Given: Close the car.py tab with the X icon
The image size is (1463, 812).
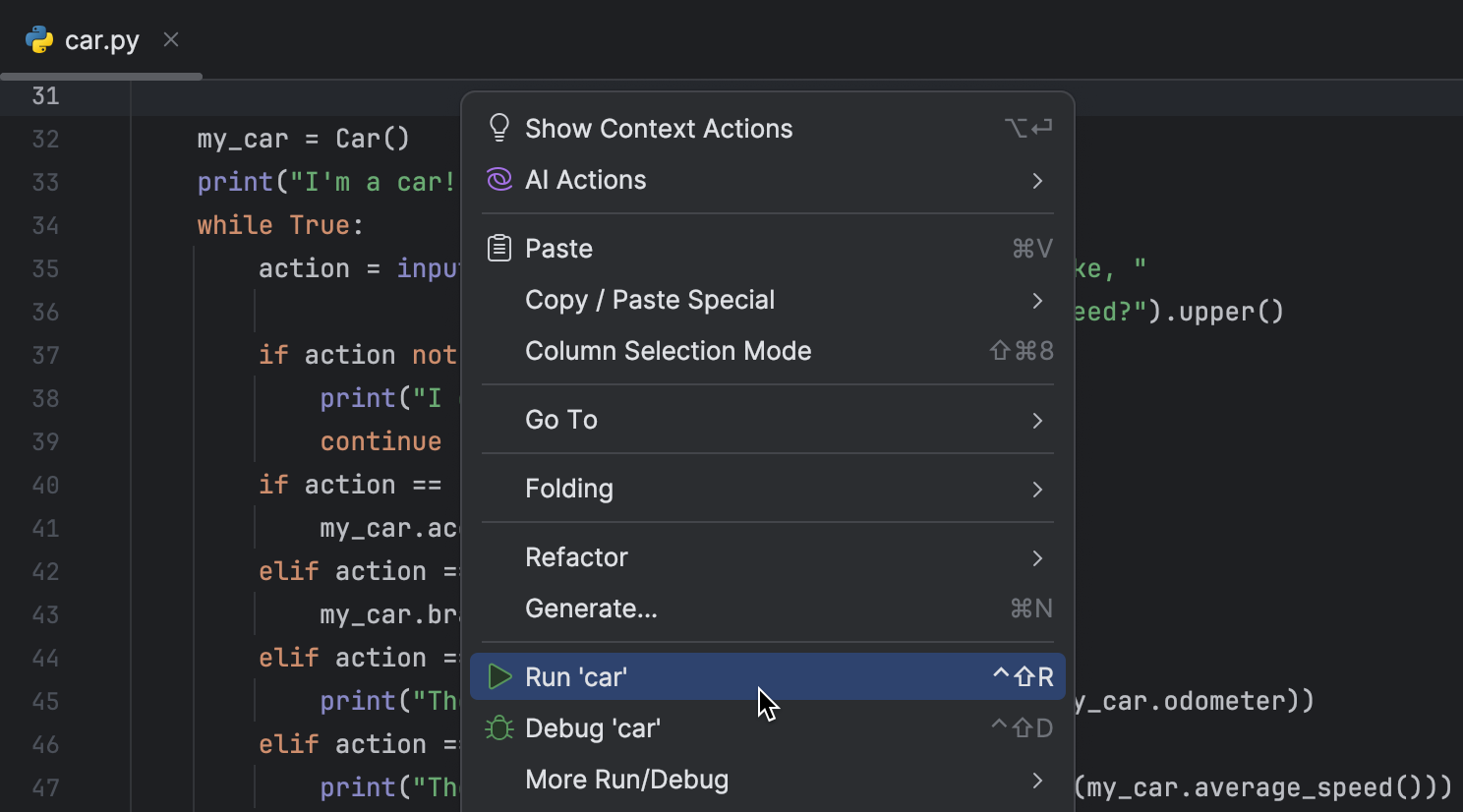Looking at the screenshot, I should click(170, 39).
